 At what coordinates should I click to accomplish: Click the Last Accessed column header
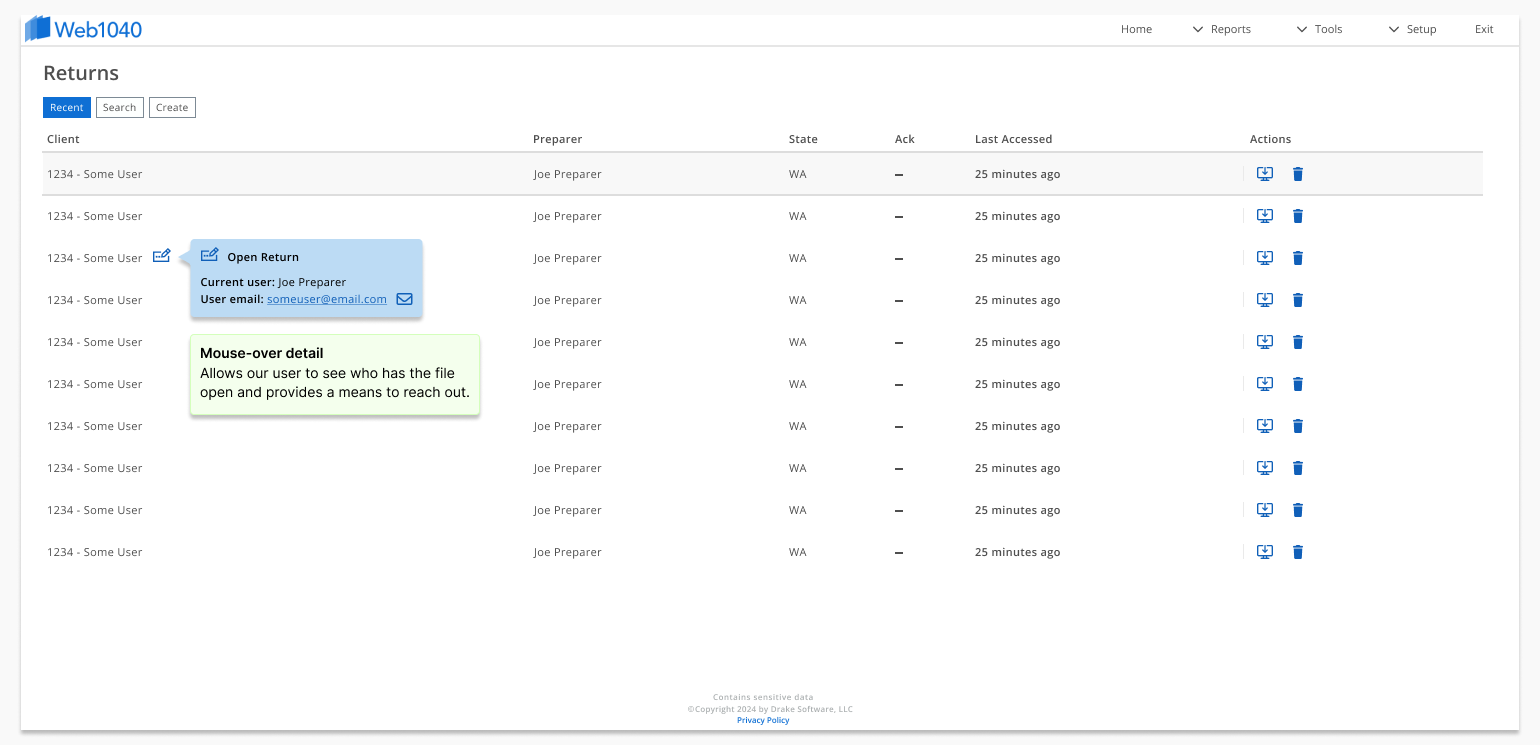1013,139
